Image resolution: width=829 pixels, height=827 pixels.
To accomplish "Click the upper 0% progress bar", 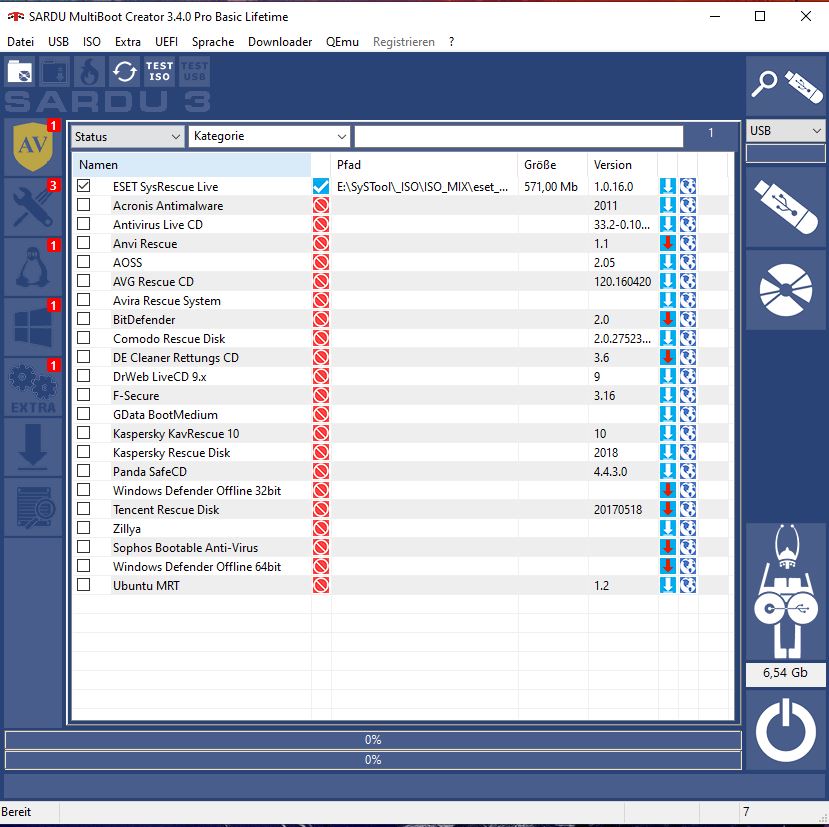I will (x=373, y=740).
